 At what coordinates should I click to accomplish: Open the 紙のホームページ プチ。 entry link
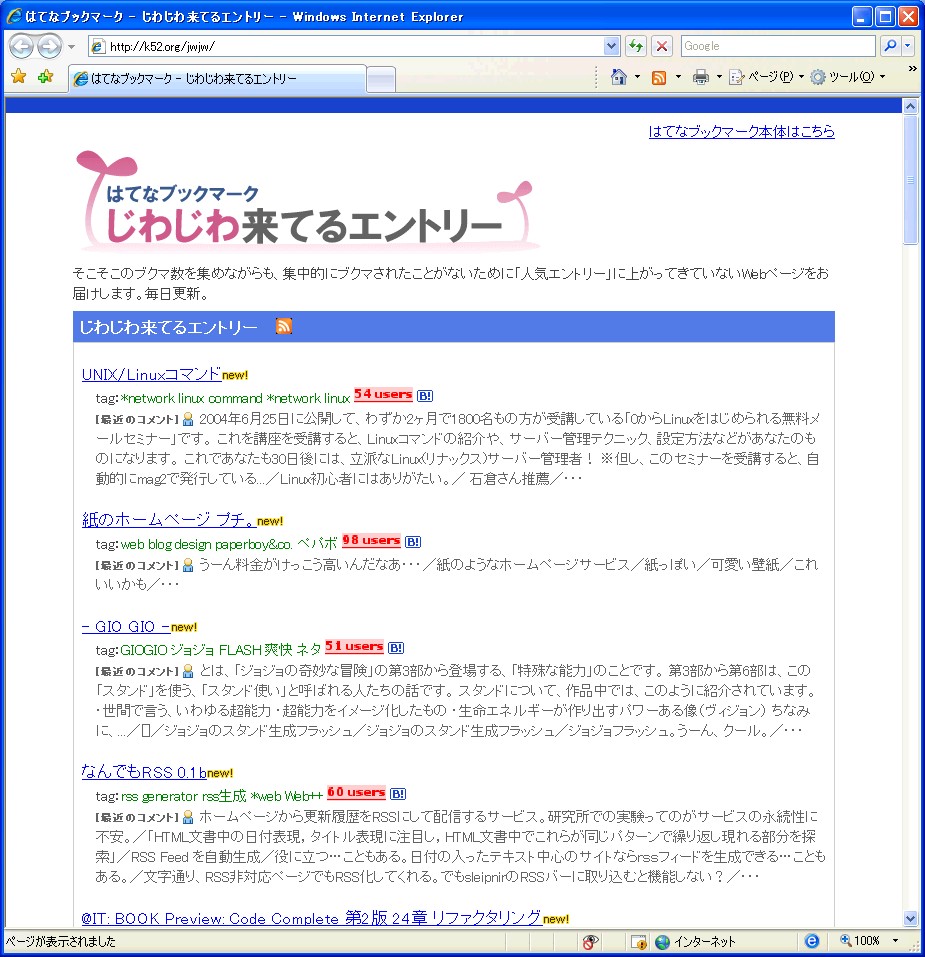coord(168,520)
